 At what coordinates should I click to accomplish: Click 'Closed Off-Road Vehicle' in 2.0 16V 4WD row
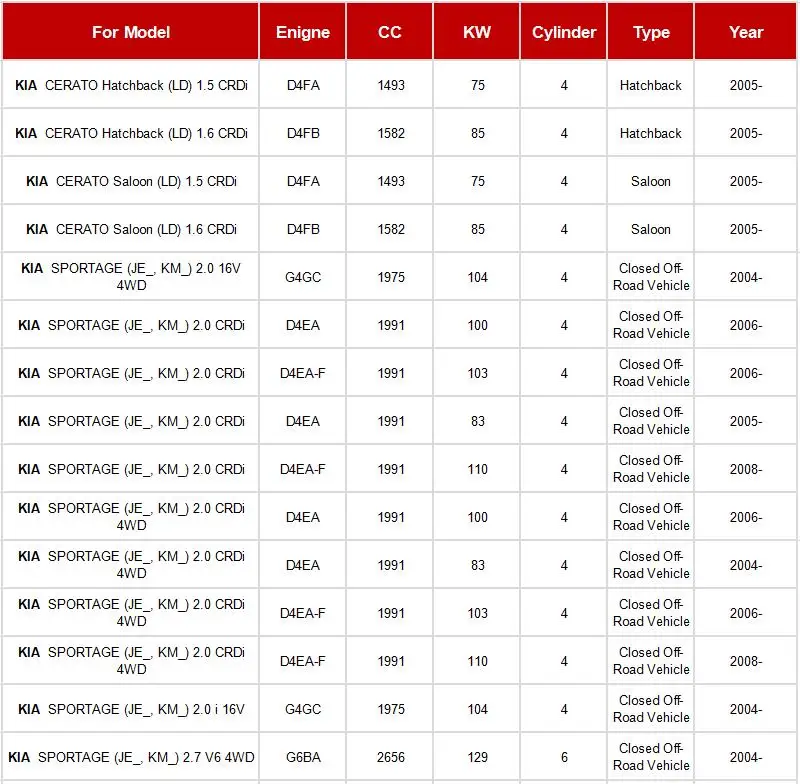pos(651,276)
